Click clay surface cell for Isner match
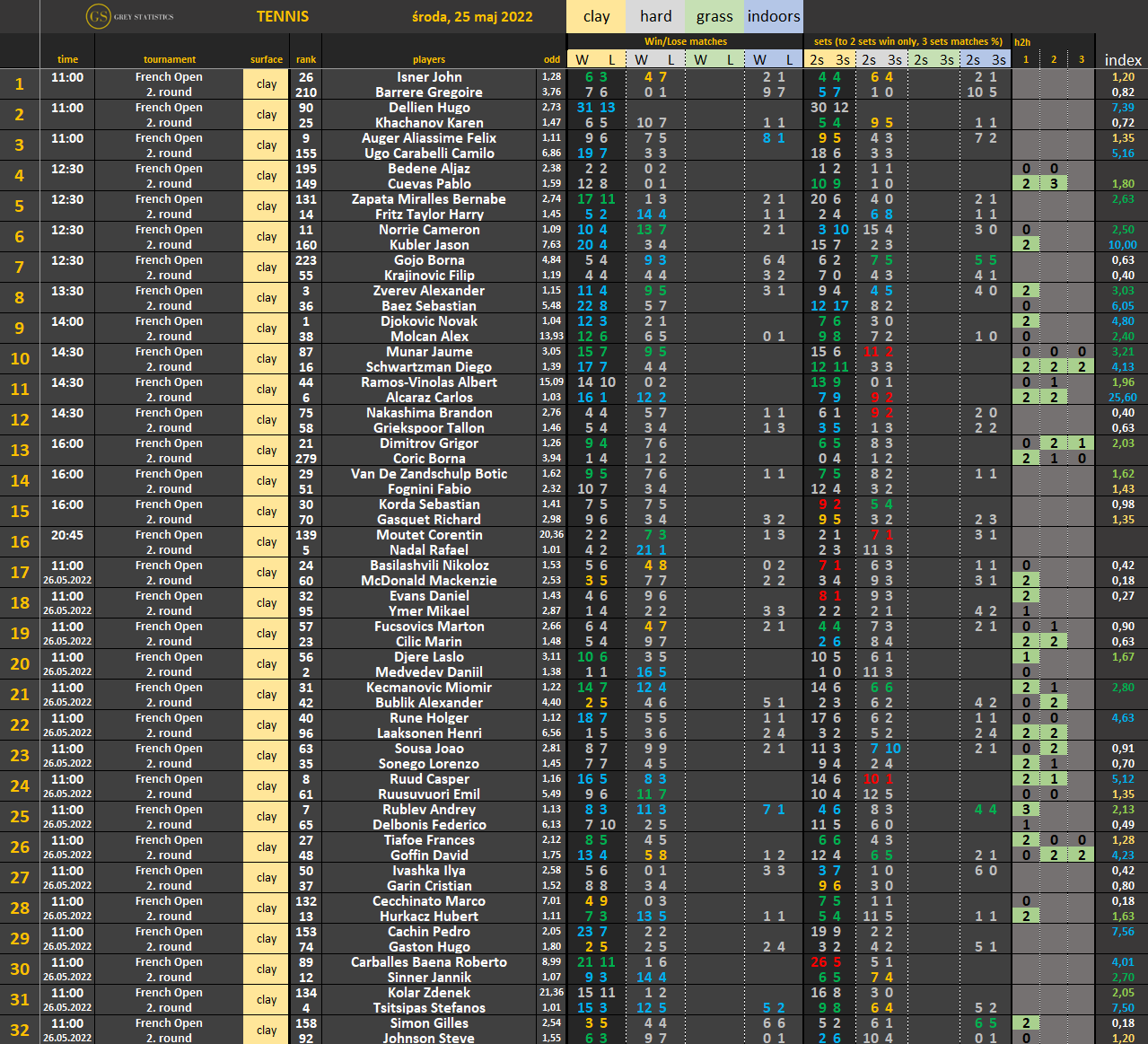1148x1044 pixels. (x=267, y=84)
